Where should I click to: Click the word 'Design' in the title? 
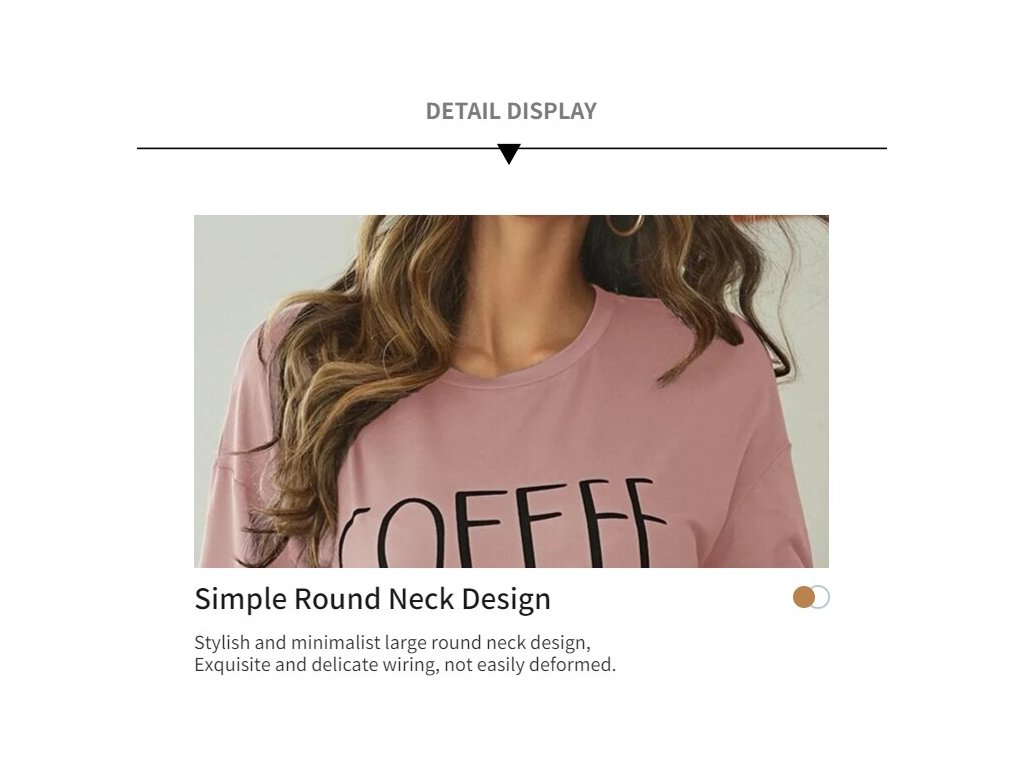[x=506, y=598]
